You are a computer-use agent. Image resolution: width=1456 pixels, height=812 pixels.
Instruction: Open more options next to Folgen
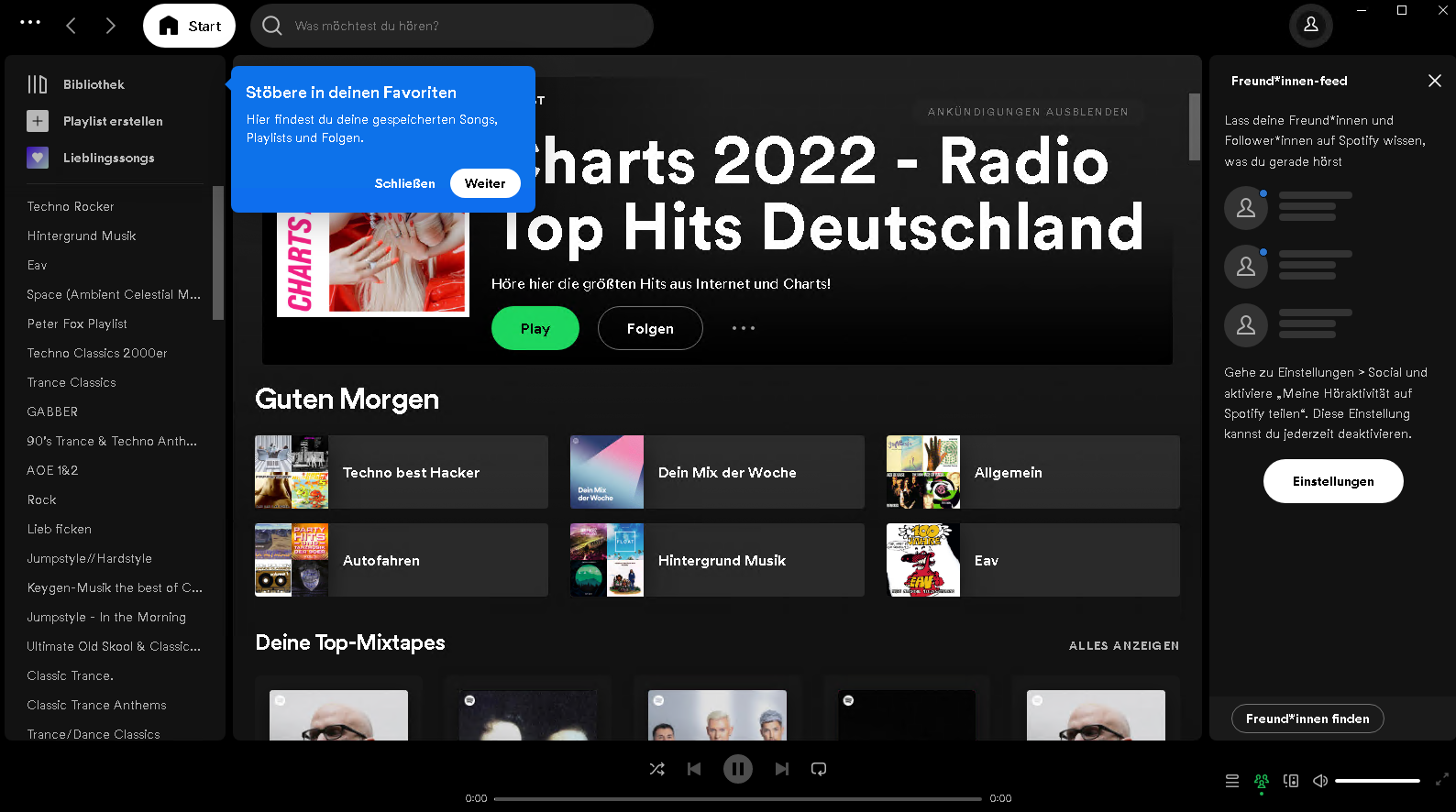[743, 328]
